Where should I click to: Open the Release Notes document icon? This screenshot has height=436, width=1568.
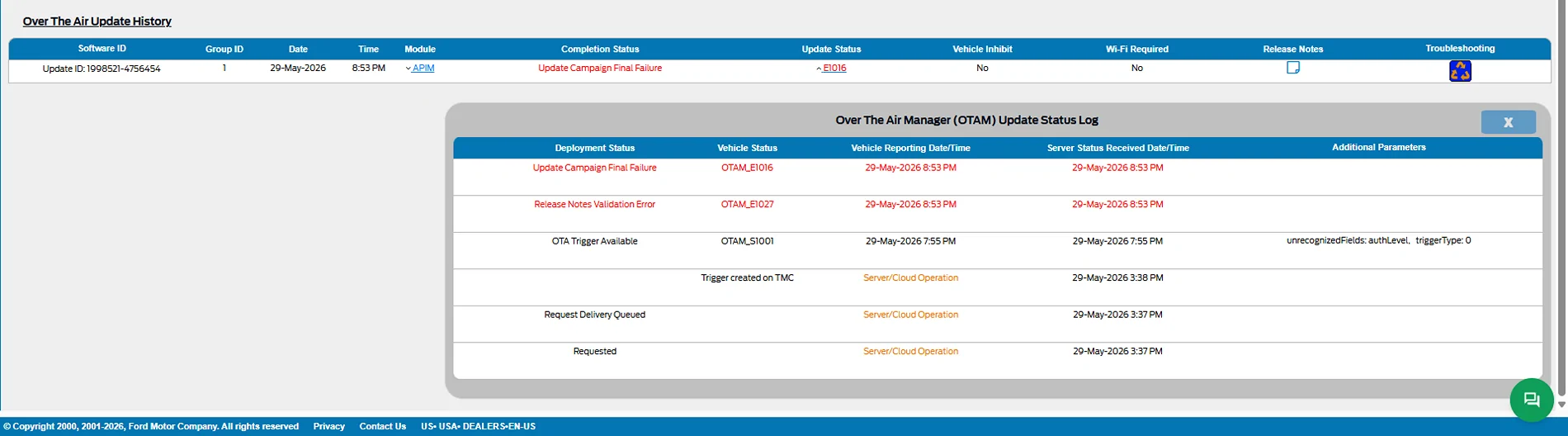1293,68
